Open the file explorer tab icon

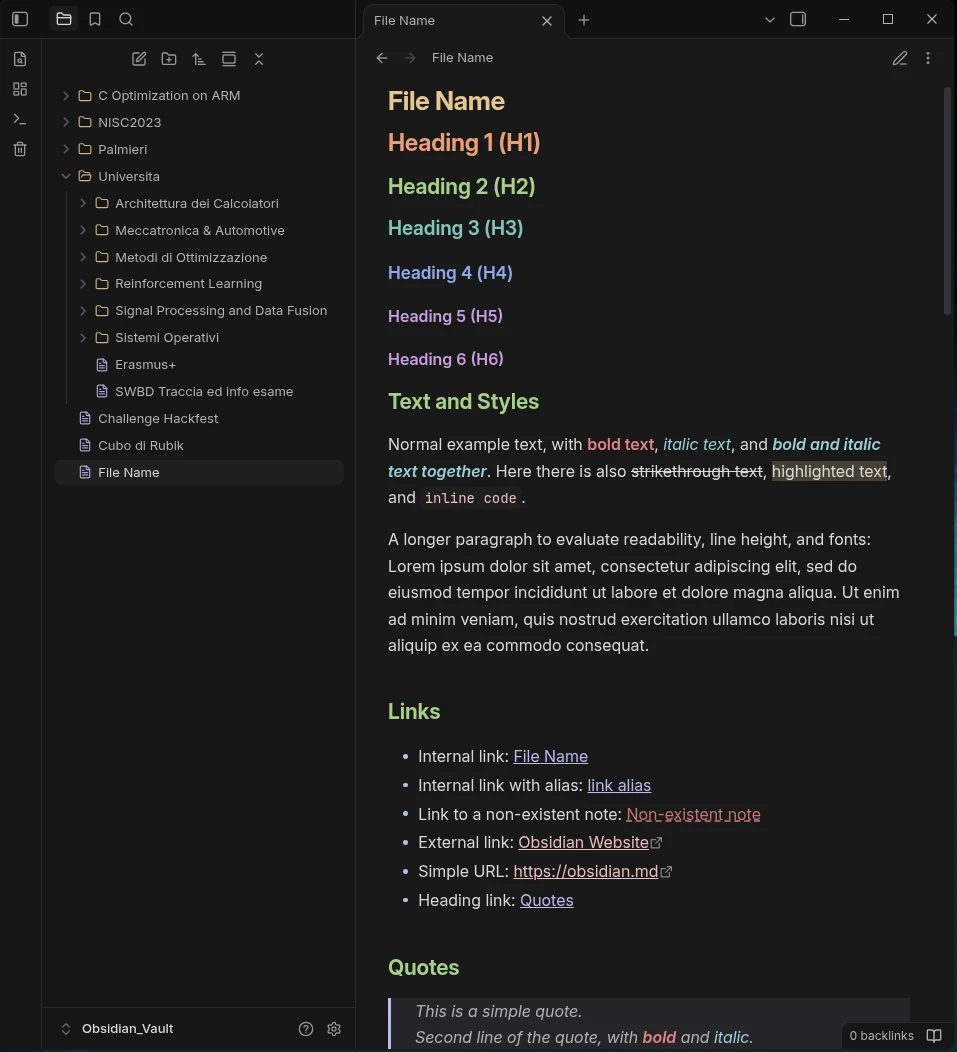64,19
